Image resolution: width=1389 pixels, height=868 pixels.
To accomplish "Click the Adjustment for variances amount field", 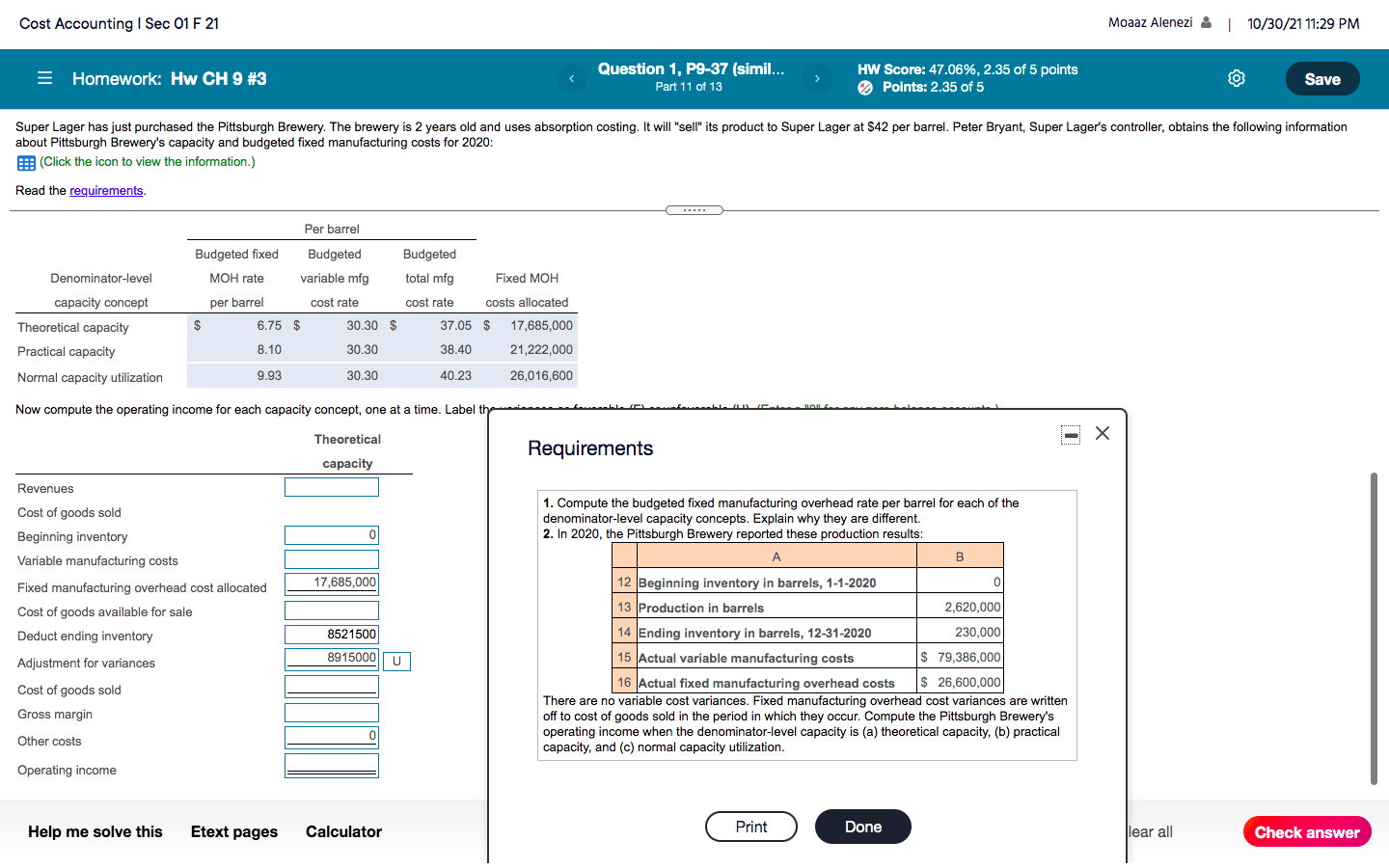I will click(332, 659).
